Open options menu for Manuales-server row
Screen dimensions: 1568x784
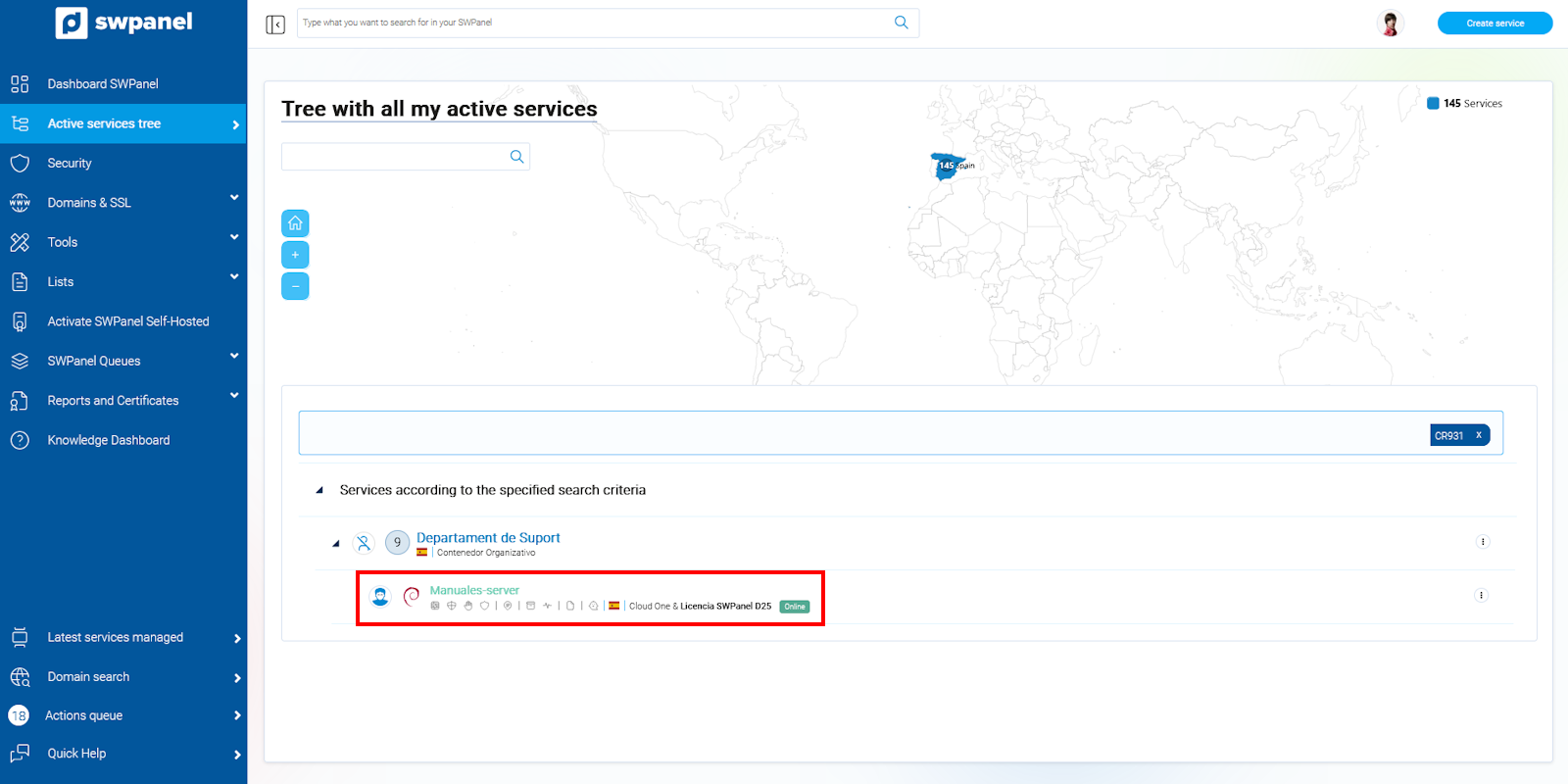point(1481,596)
